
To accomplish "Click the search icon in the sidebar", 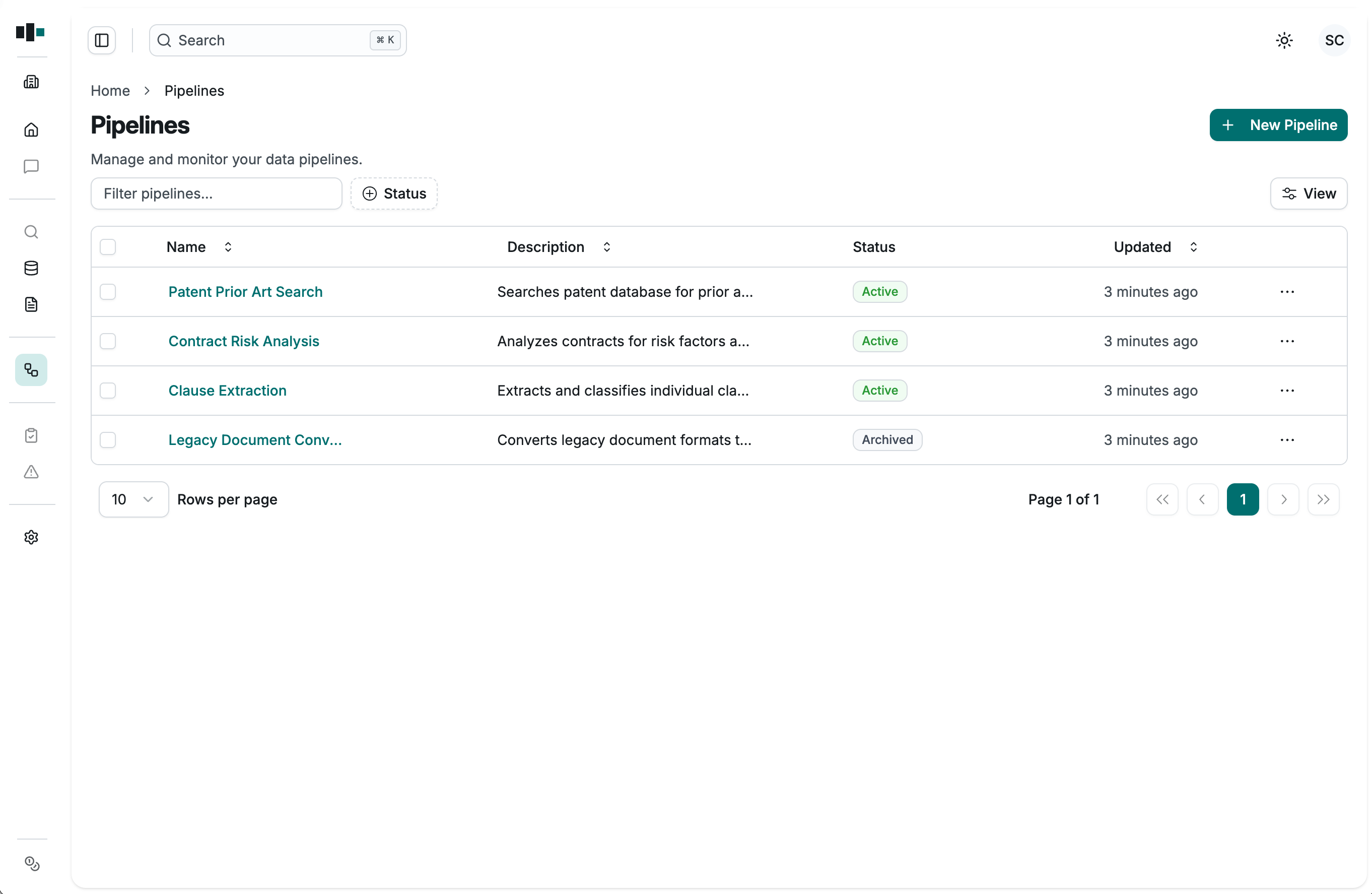I will click(x=31, y=231).
